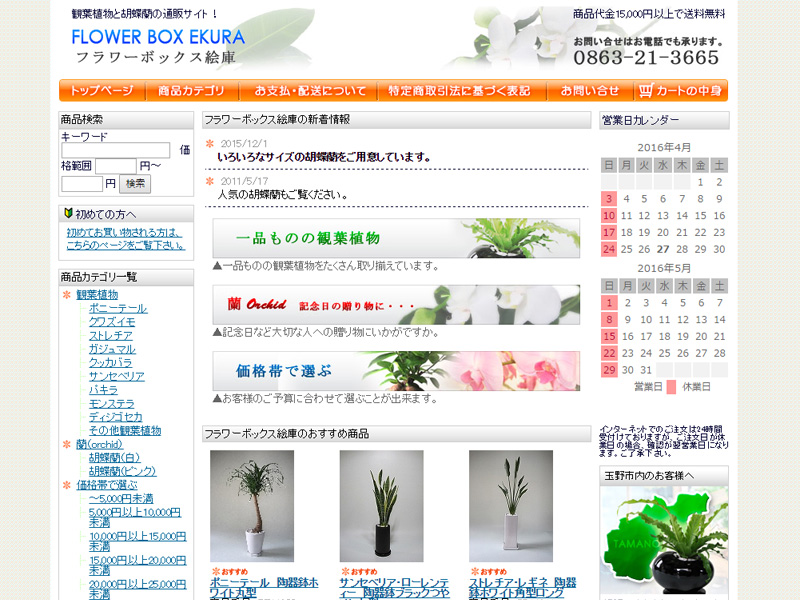Viewport: 800px width, 600px height.
Task: Click the 検索 search button
Action: (135, 184)
